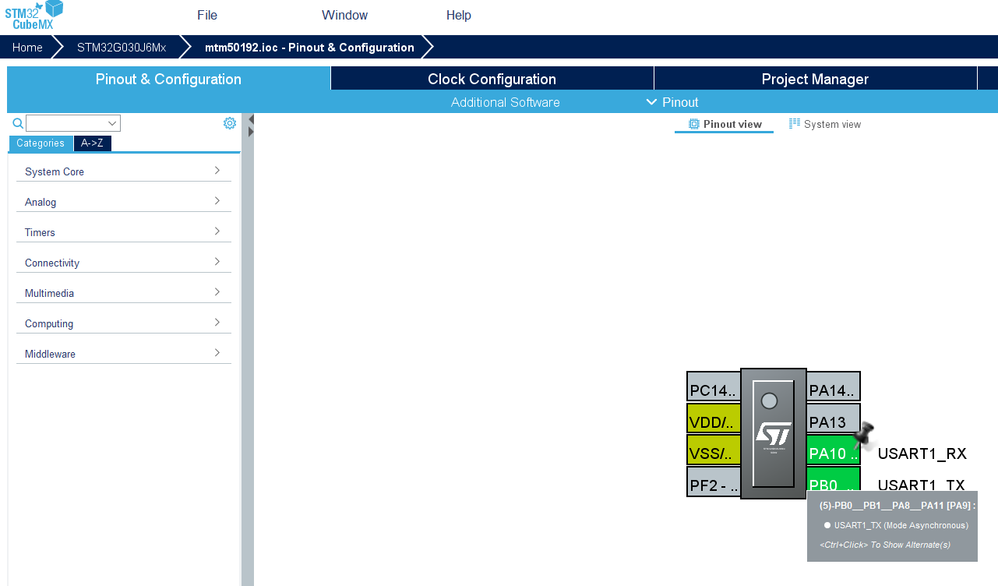Viewport: 998px width, 586px height.
Task: Open the File menu
Action: tap(207, 15)
